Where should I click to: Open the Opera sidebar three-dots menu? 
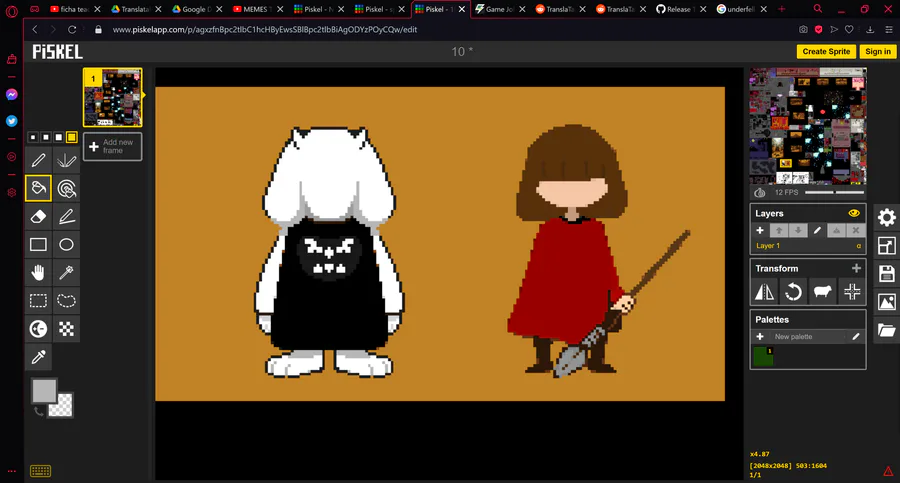click(x=11, y=471)
